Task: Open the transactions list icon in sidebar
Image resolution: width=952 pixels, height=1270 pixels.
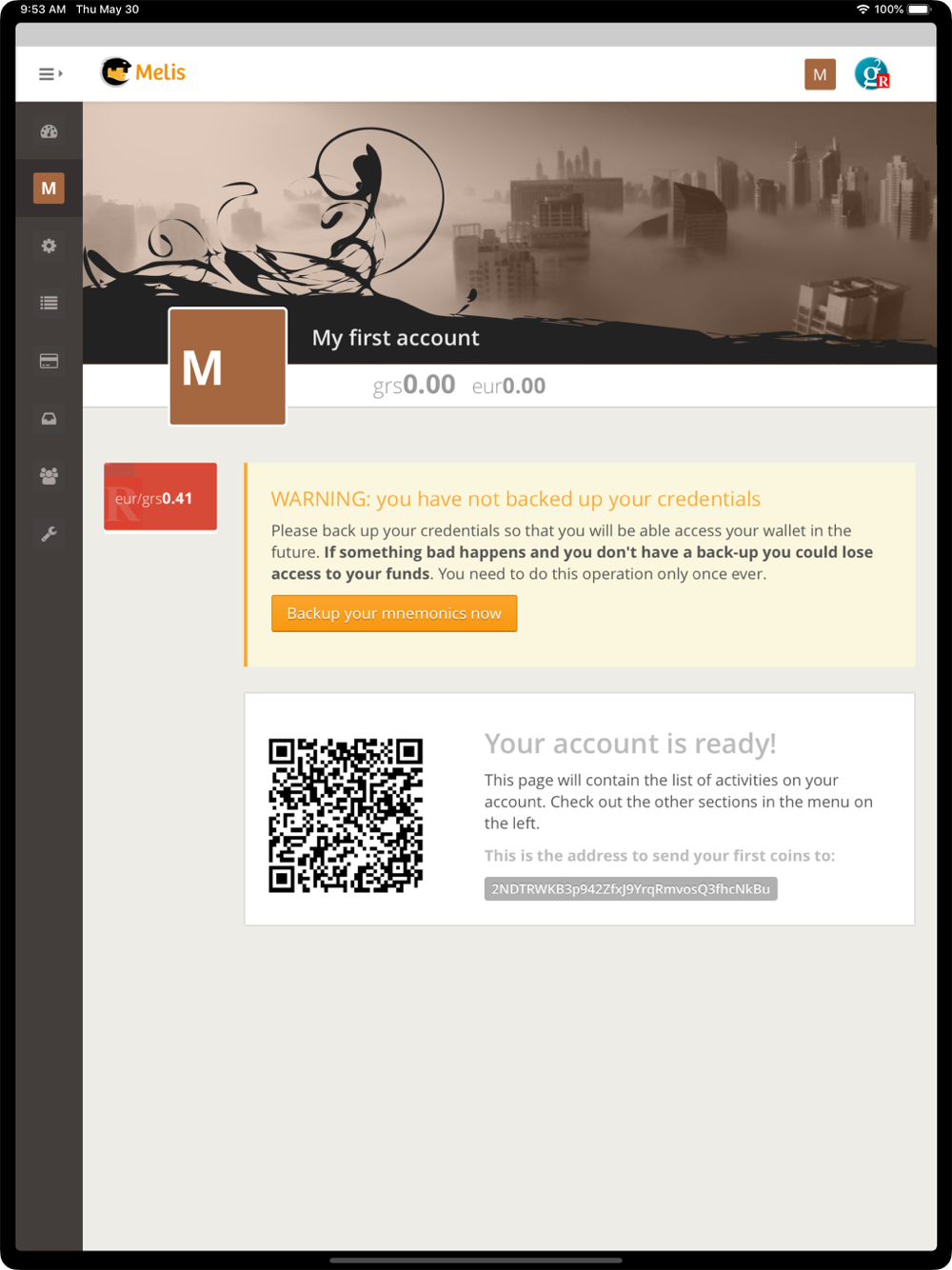Action: point(49,303)
